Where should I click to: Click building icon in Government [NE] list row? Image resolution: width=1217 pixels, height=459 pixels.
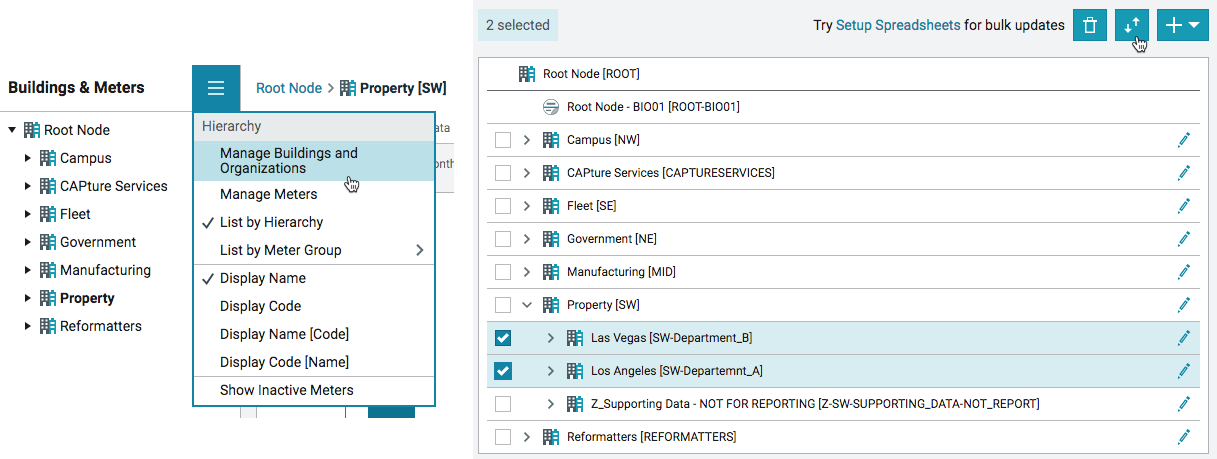551,239
